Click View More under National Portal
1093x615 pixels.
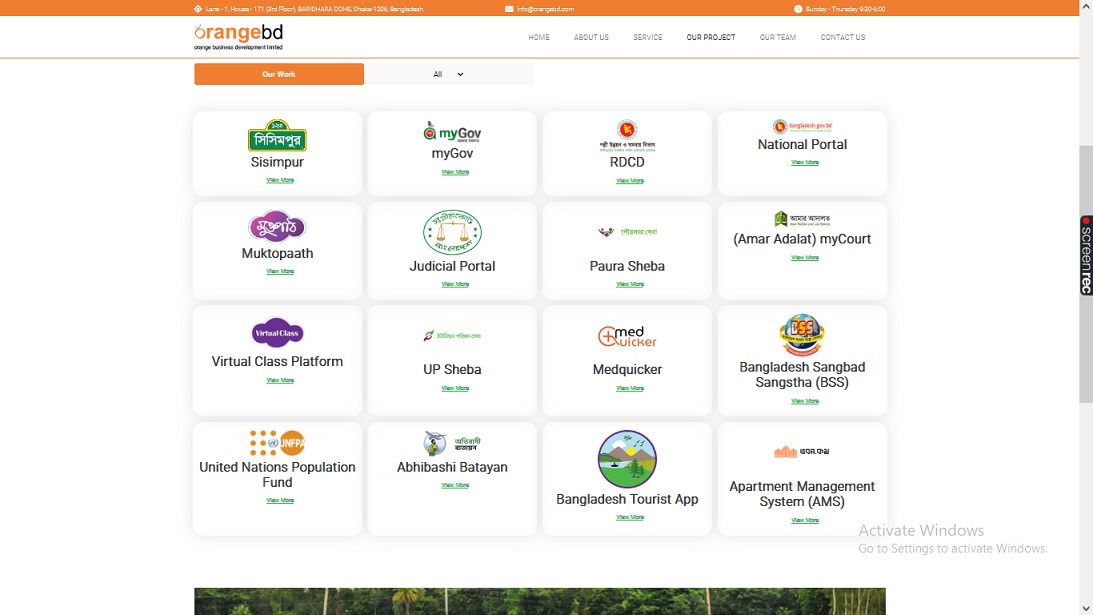pyautogui.click(x=805, y=162)
